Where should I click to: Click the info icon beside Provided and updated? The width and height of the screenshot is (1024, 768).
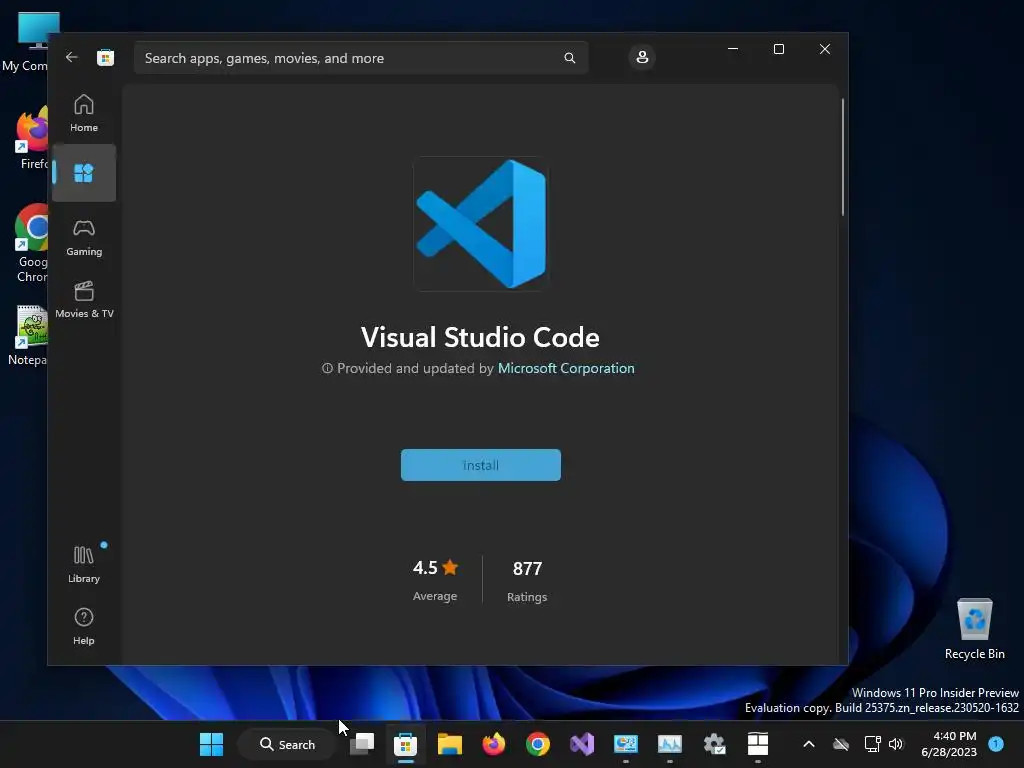coord(327,368)
